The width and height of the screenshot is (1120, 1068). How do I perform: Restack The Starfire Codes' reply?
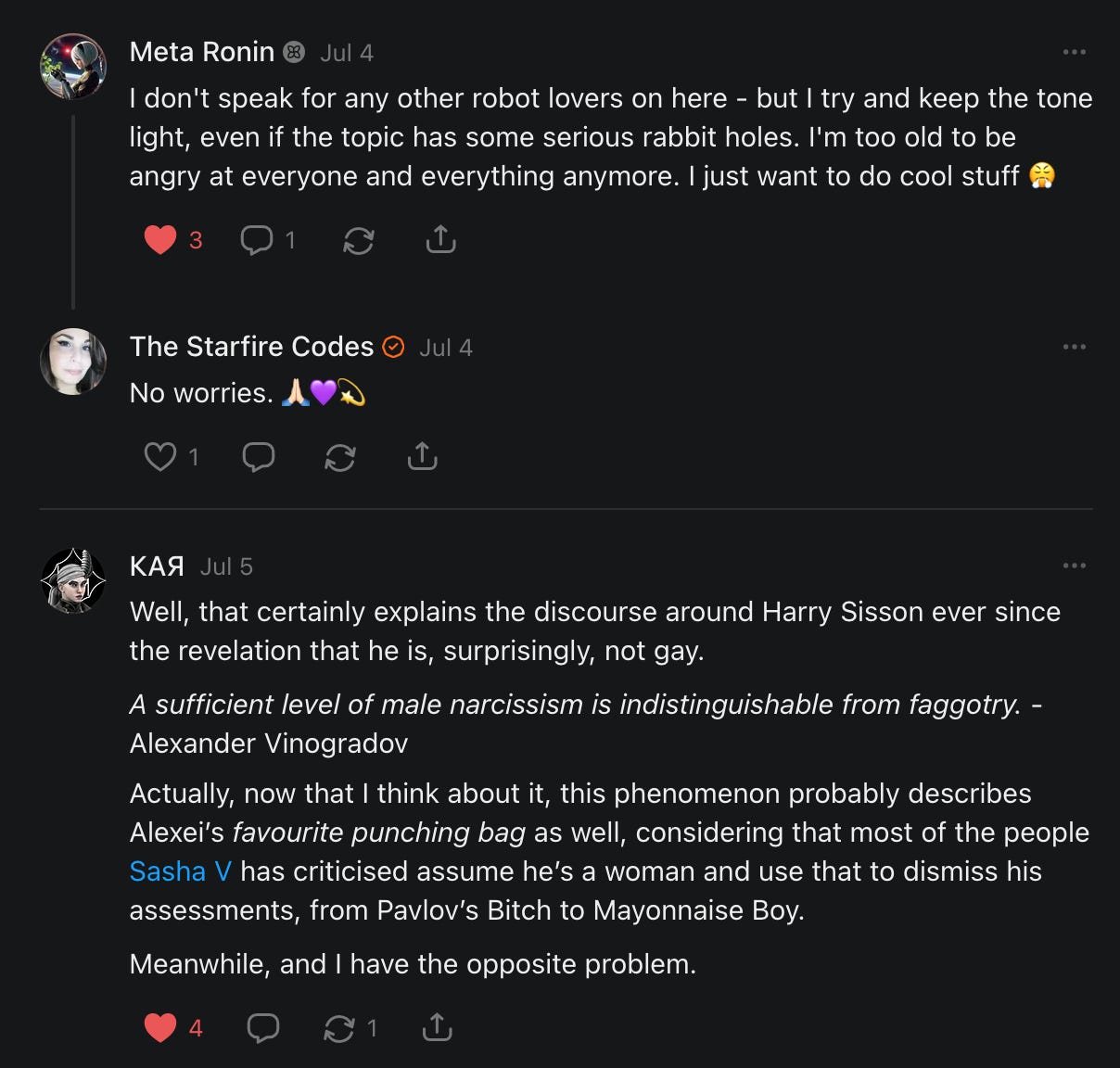click(340, 457)
